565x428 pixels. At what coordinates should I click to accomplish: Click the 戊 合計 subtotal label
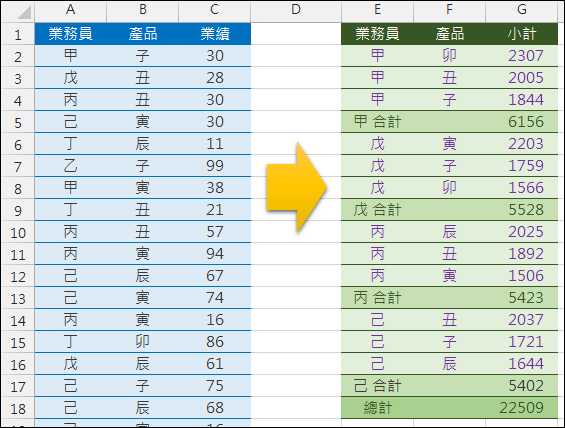click(x=377, y=210)
